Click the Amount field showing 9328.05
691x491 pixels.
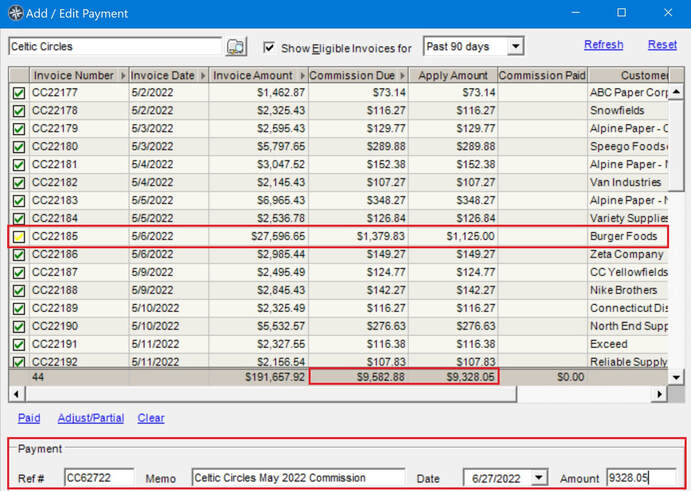click(x=641, y=478)
